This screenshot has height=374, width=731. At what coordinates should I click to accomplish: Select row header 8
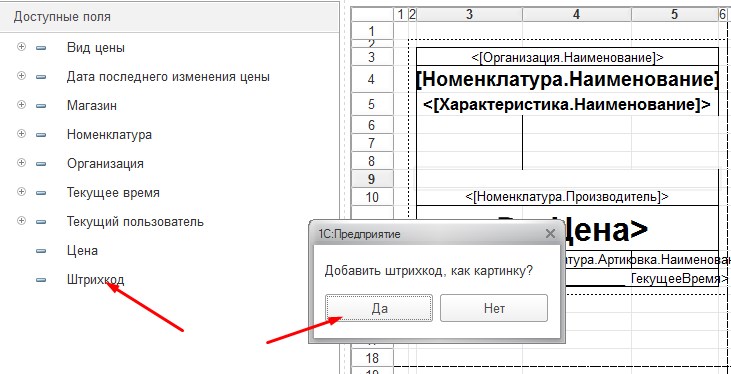(372, 161)
